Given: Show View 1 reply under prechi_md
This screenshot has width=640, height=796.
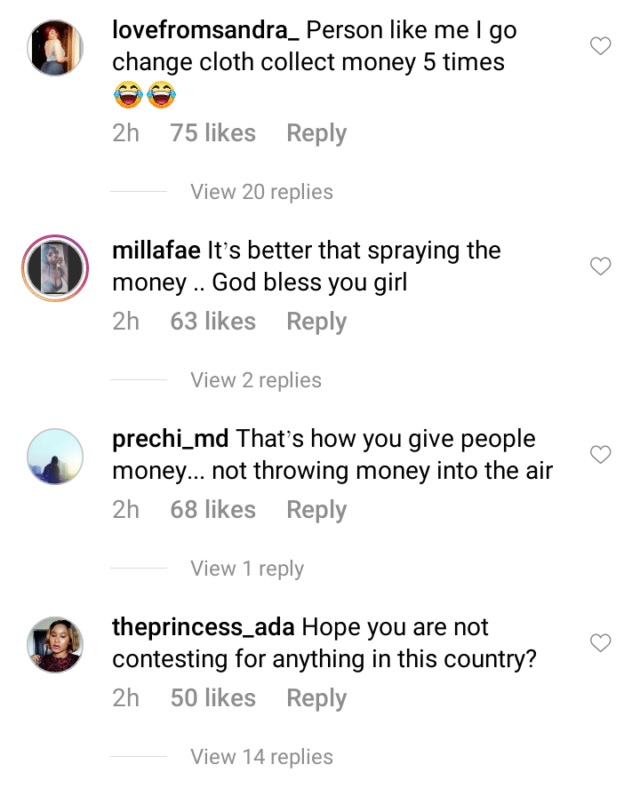Looking at the screenshot, I should coord(246,569).
